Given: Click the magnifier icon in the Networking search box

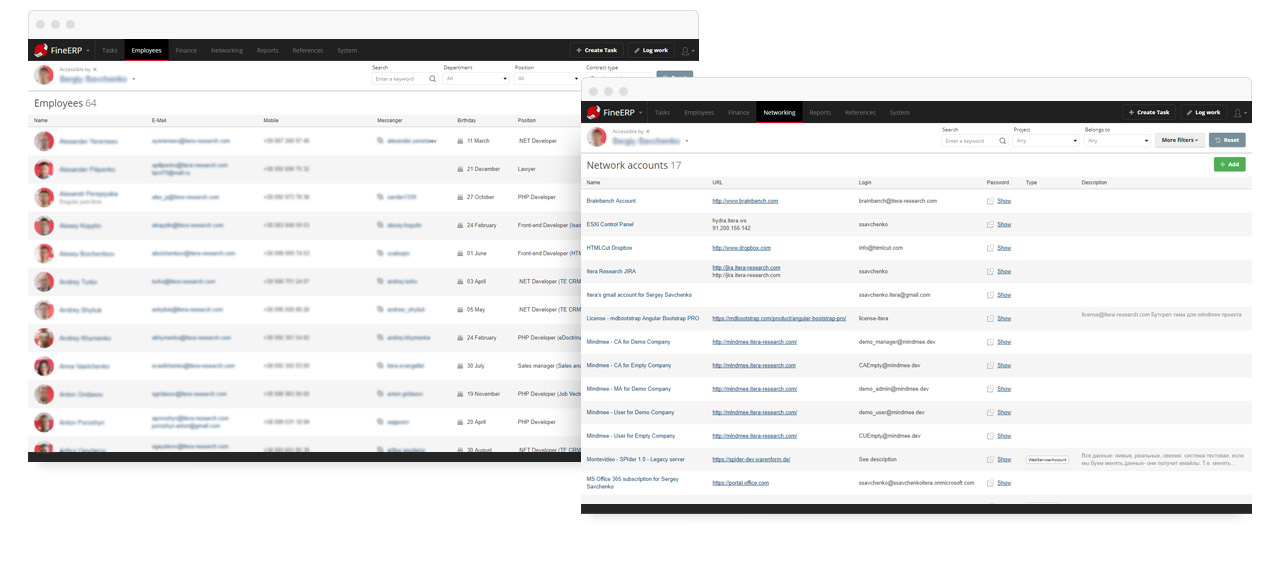Looking at the screenshot, I should point(1001,141).
